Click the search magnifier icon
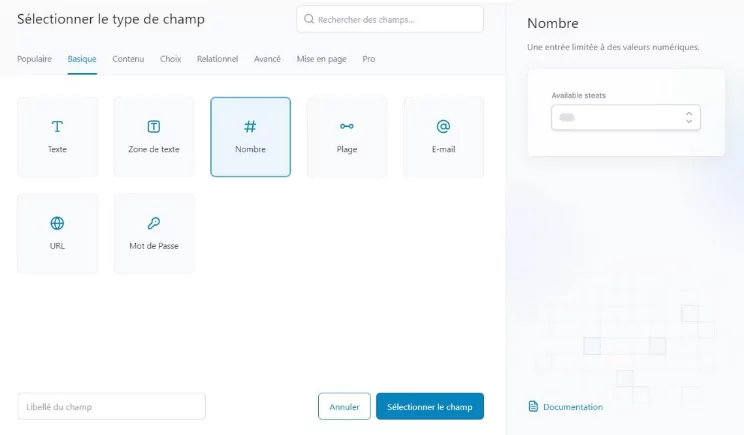The width and height of the screenshot is (744, 435). pyautogui.click(x=309, y=19)
